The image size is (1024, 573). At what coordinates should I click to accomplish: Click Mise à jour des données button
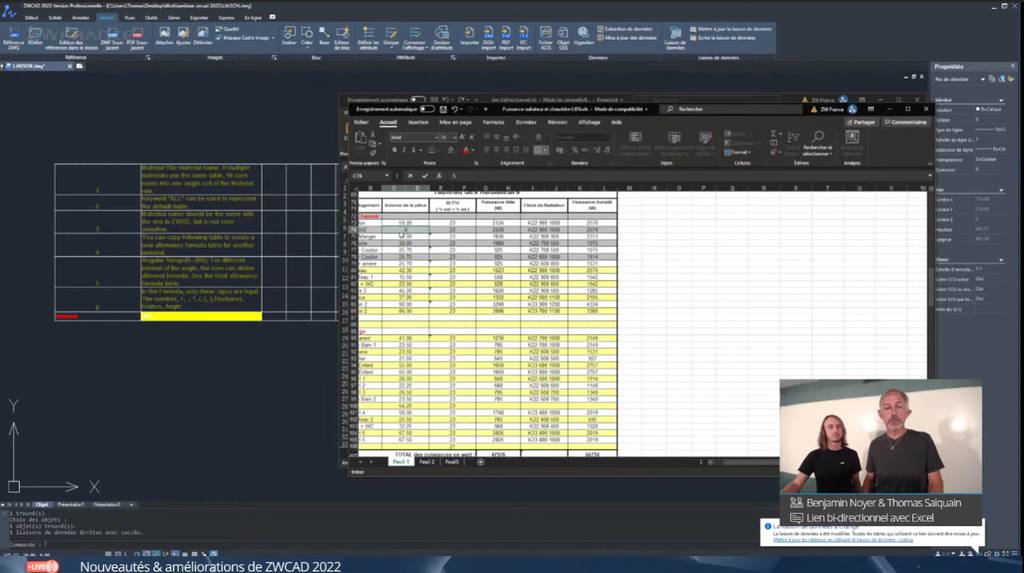pyautogui.click(x=626, y=38)
